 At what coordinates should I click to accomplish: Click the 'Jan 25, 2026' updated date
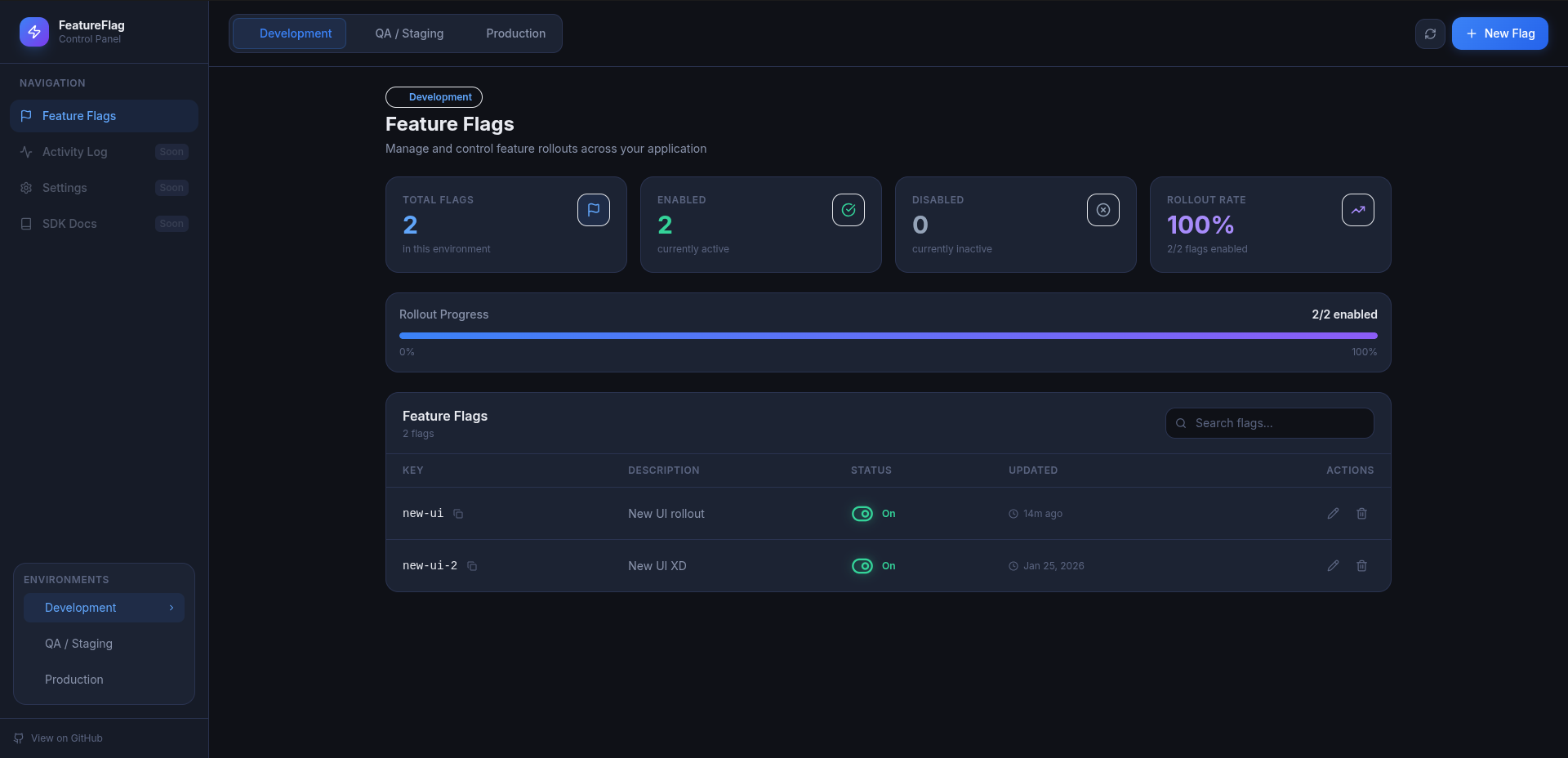1053,566
